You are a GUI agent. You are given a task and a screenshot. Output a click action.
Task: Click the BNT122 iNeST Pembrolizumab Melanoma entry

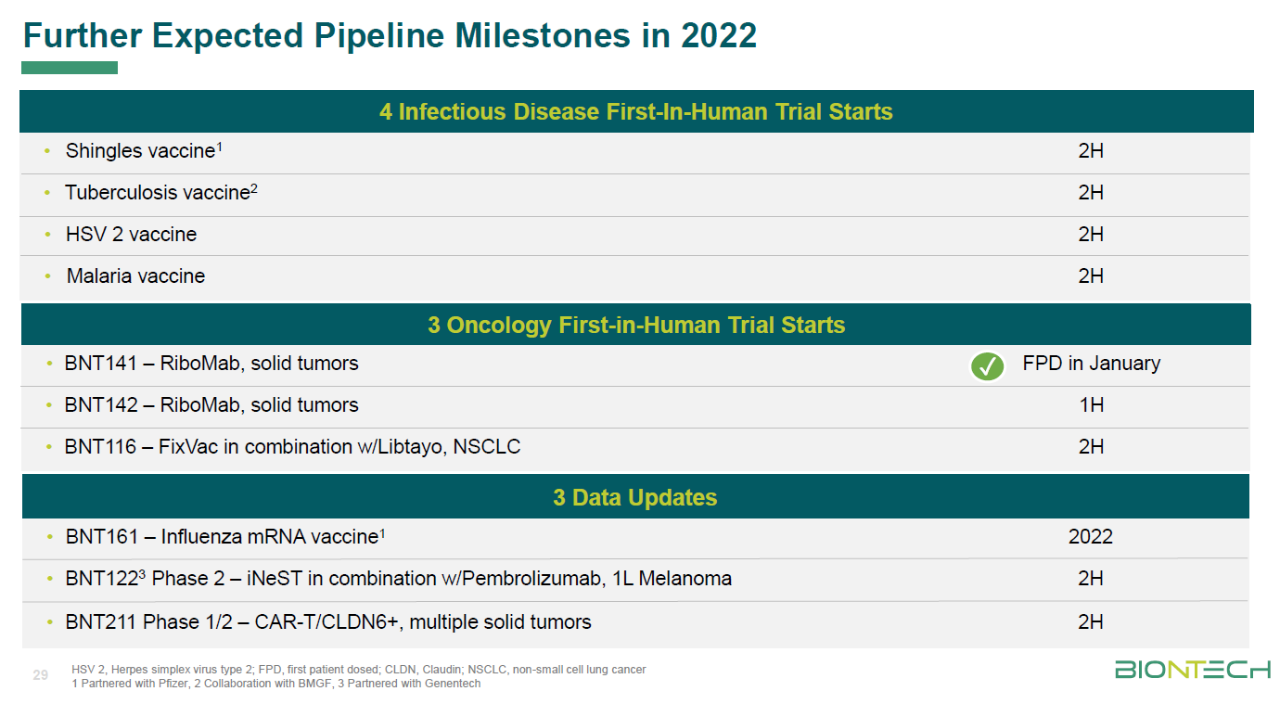(398, 579)
